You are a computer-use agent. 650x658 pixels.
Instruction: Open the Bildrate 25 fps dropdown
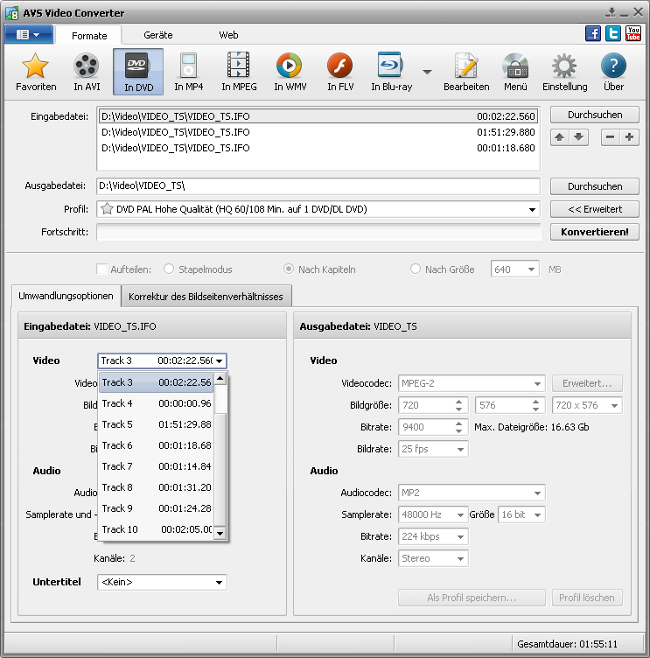tap(433, 449)
